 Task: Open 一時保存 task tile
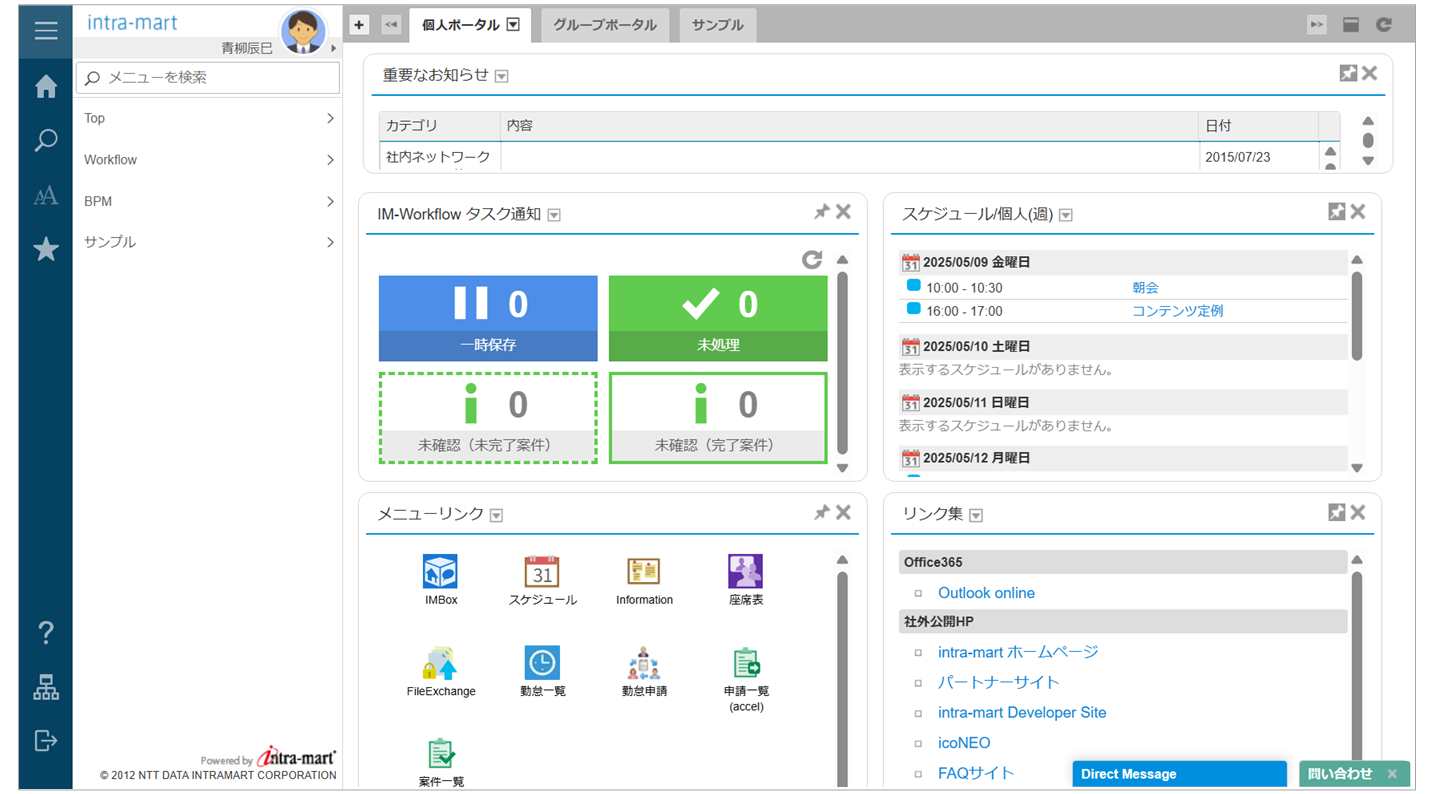click(x=488, y=318)
